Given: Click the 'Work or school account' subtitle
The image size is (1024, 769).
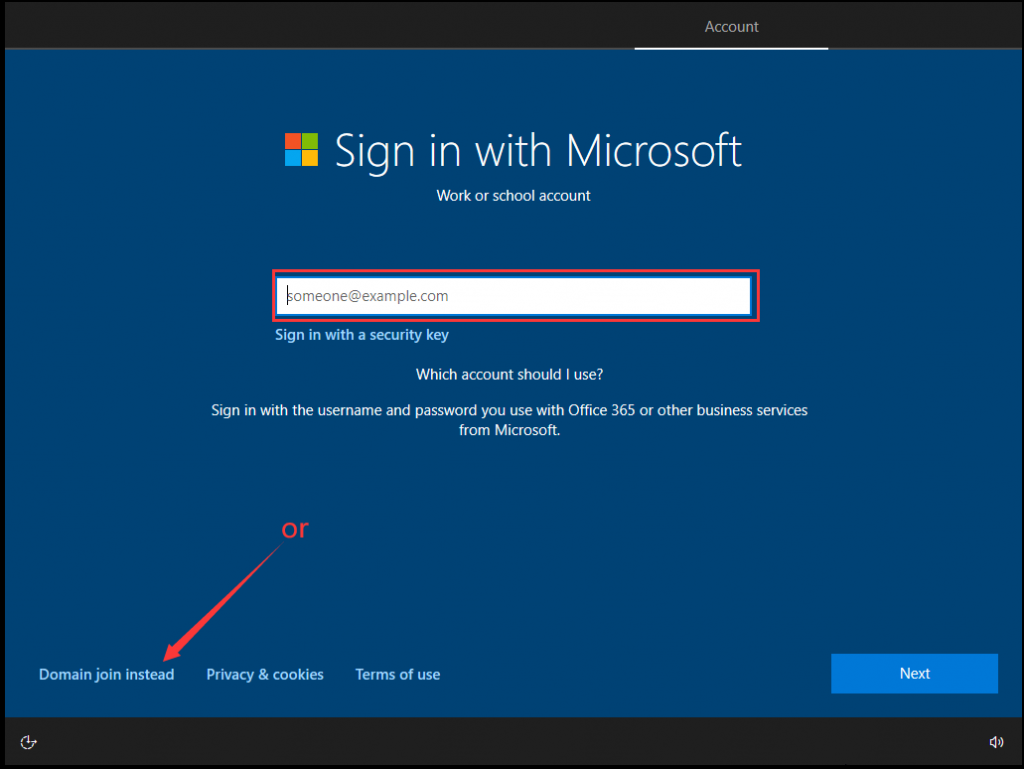Looking at the screenshot, I should (x=513, y=196).
